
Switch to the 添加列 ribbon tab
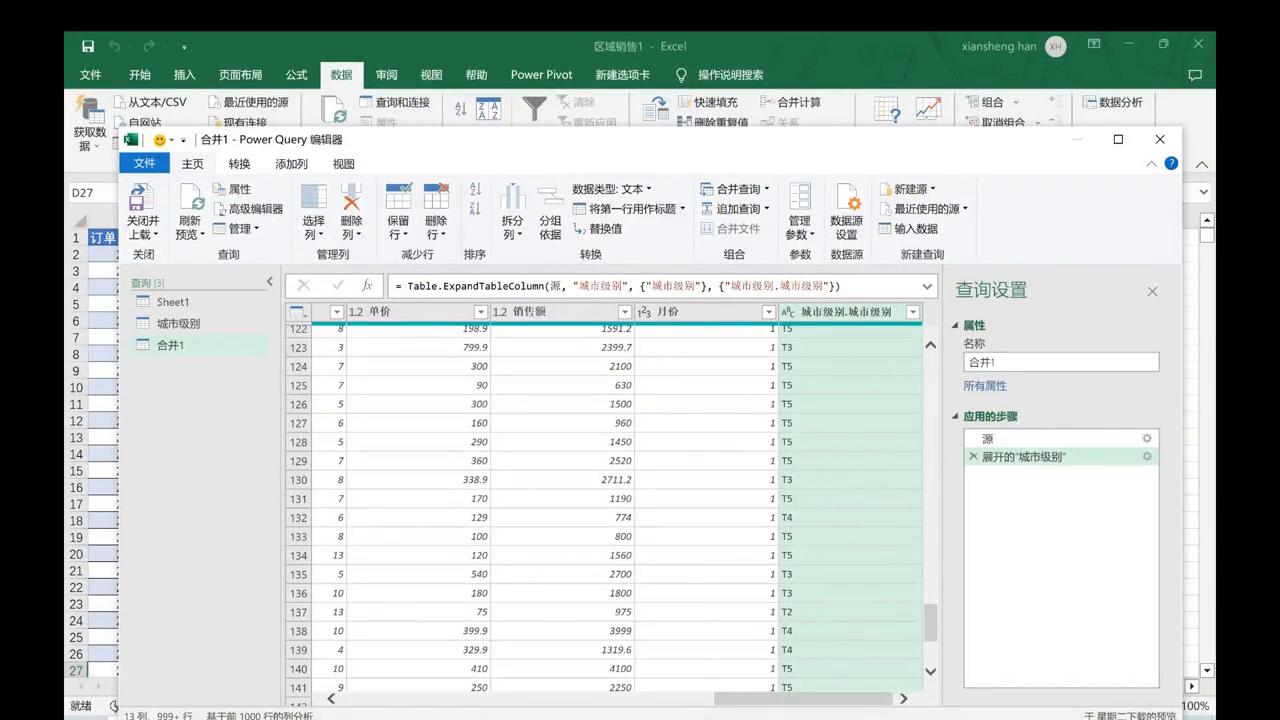point(291,164)
